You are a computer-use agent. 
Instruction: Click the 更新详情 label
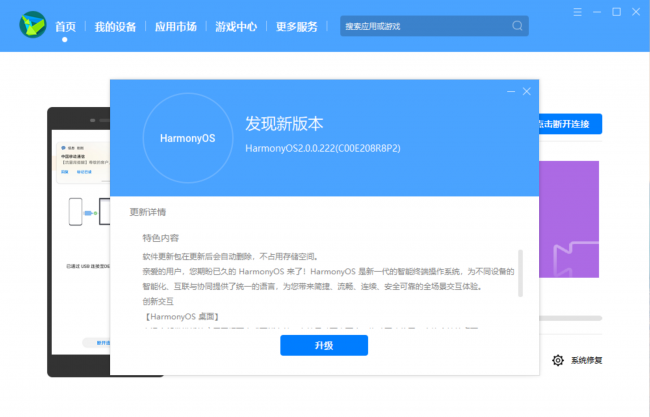pyautogui.click(x=148, y=212)
